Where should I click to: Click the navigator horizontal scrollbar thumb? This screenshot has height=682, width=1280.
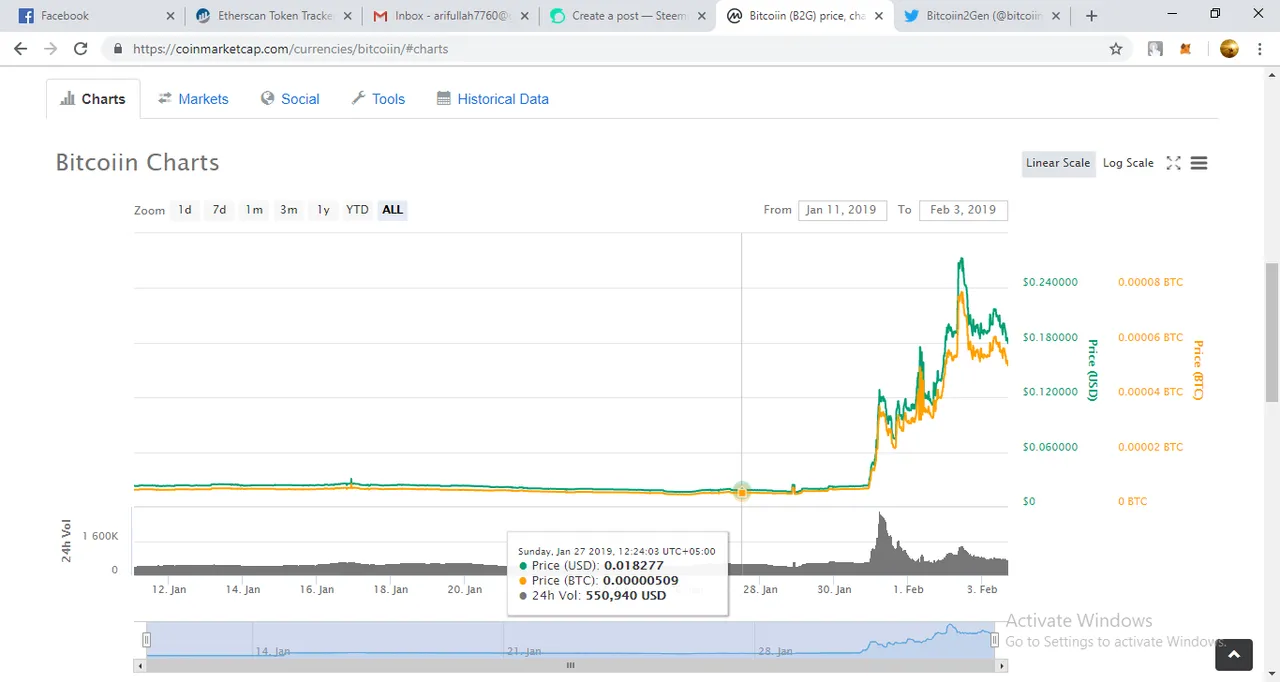[x=571, y=665]
